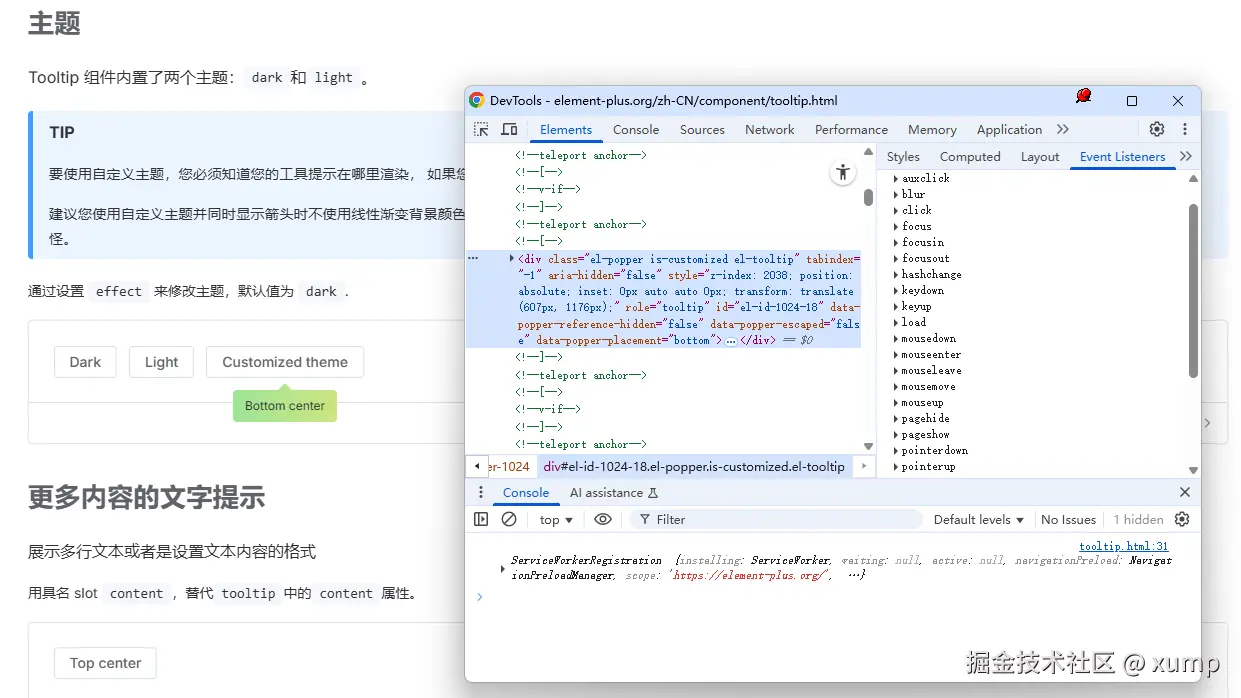Clear the console with the ban icon

pyautogui.click(x=509, y=519)
